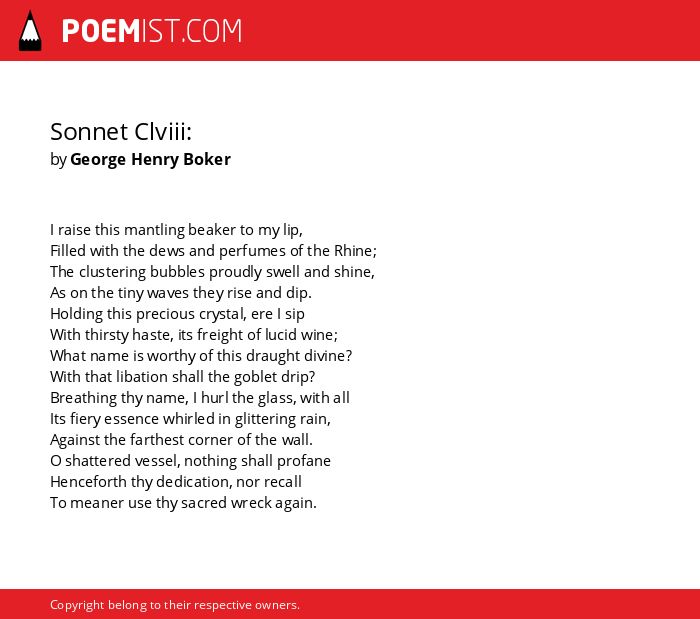Screen dimensions: 700x619
Task: Click the word 'by' before author name
Action: point(58,160)
